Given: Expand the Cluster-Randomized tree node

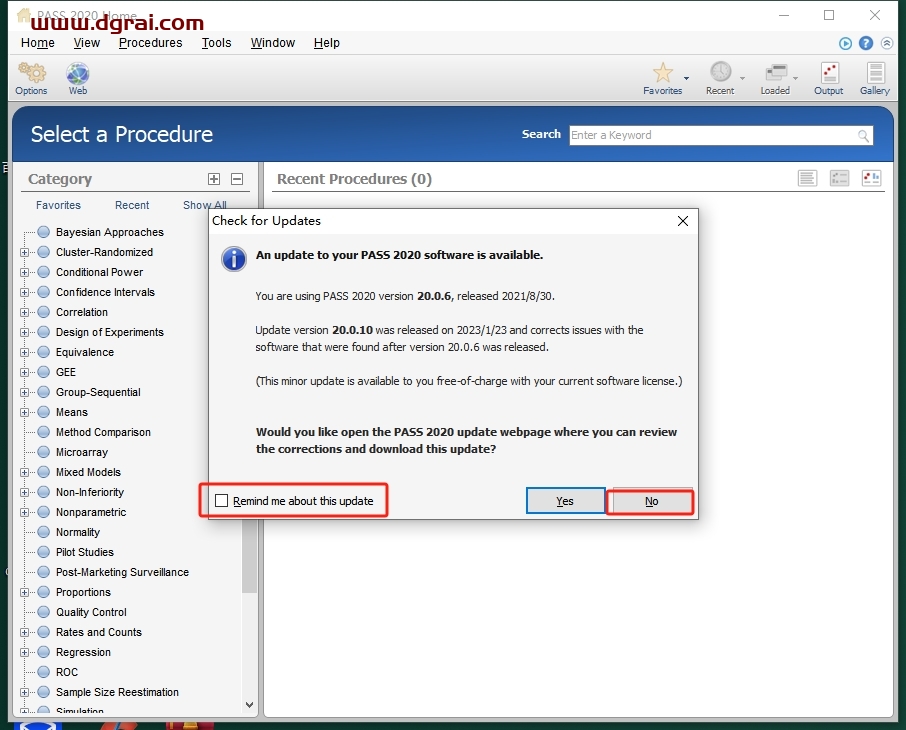Looking at the screenshot, I should [24, 253].
